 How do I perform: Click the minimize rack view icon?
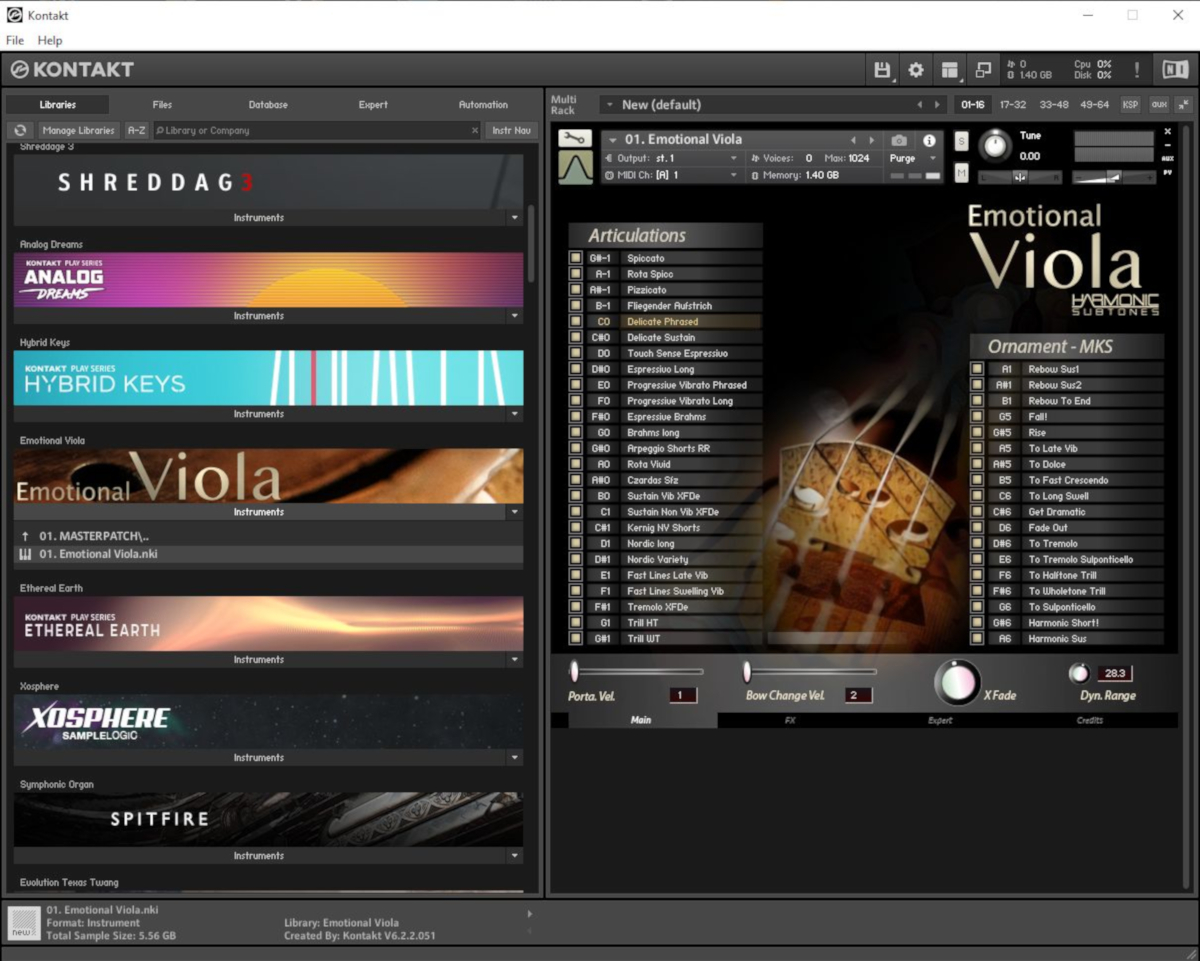coord(984,70)
